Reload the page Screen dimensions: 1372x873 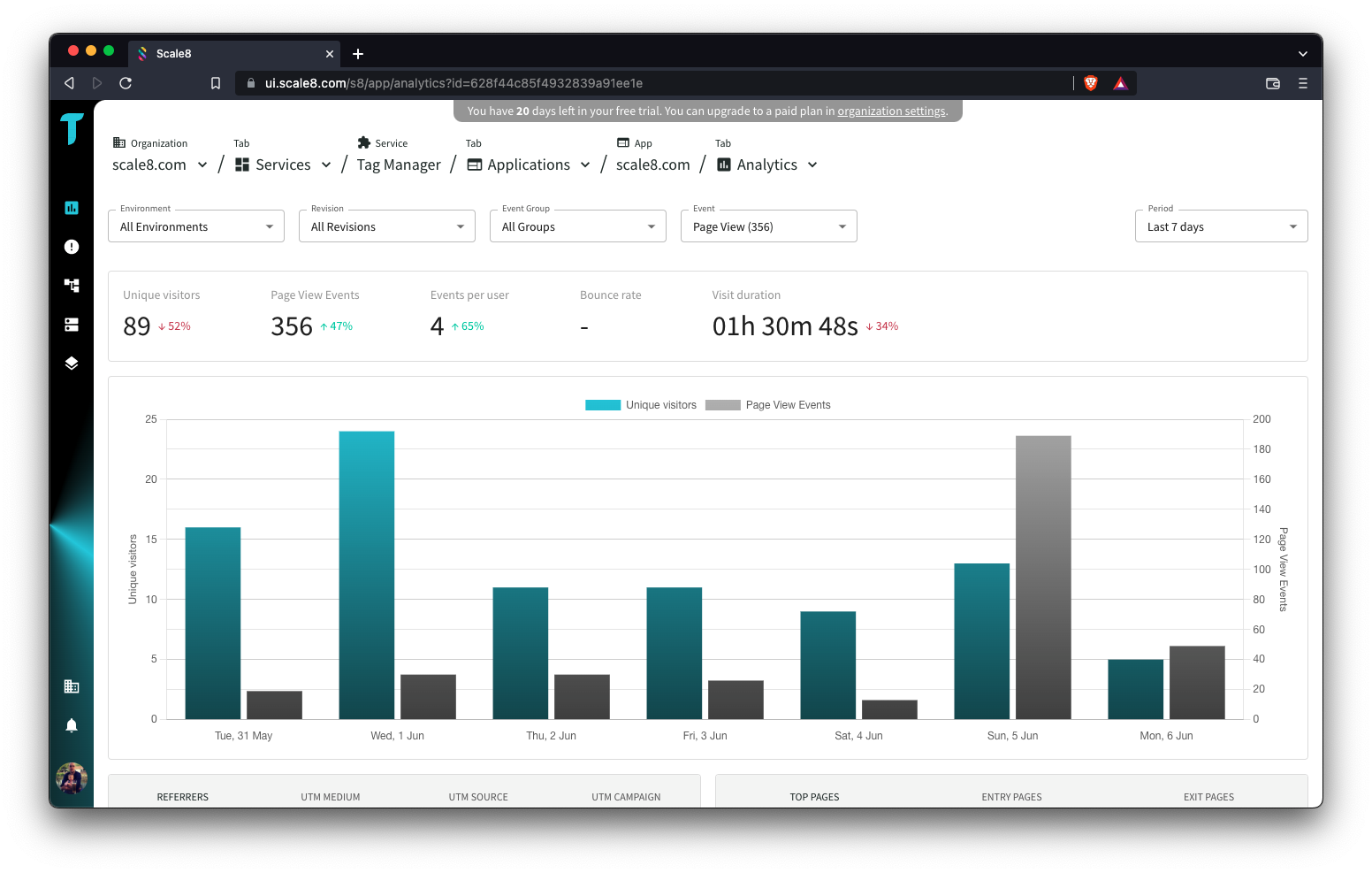pos(126,83)
